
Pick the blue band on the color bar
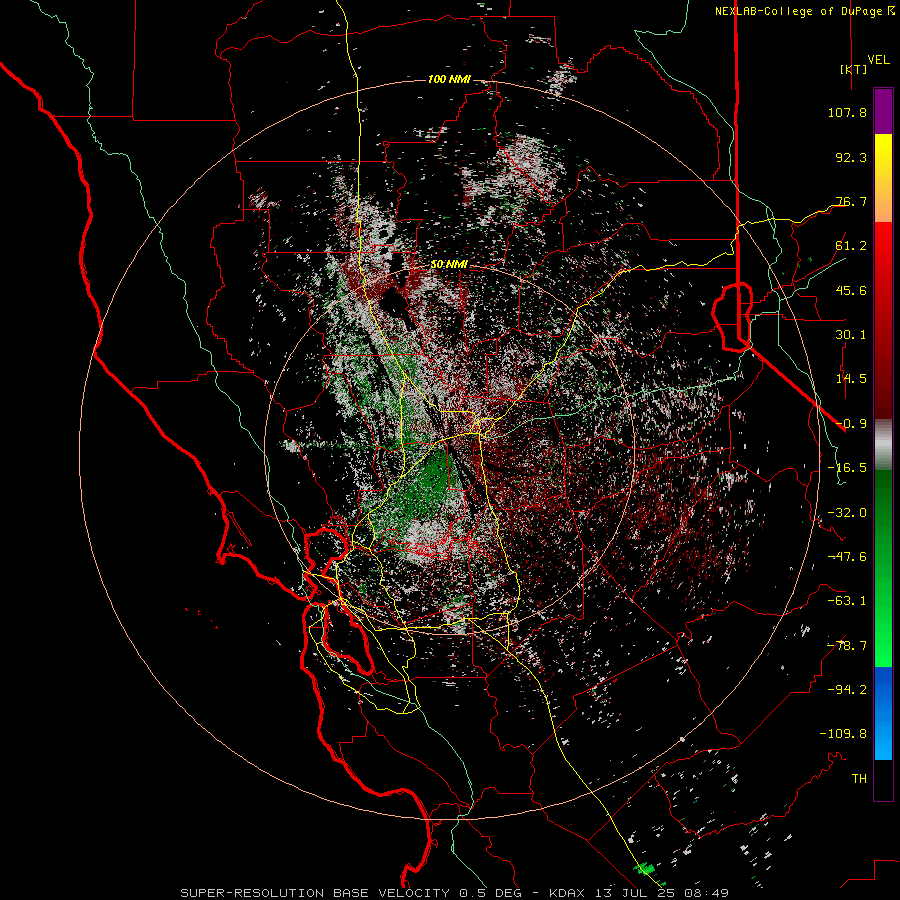pos(883,713)
